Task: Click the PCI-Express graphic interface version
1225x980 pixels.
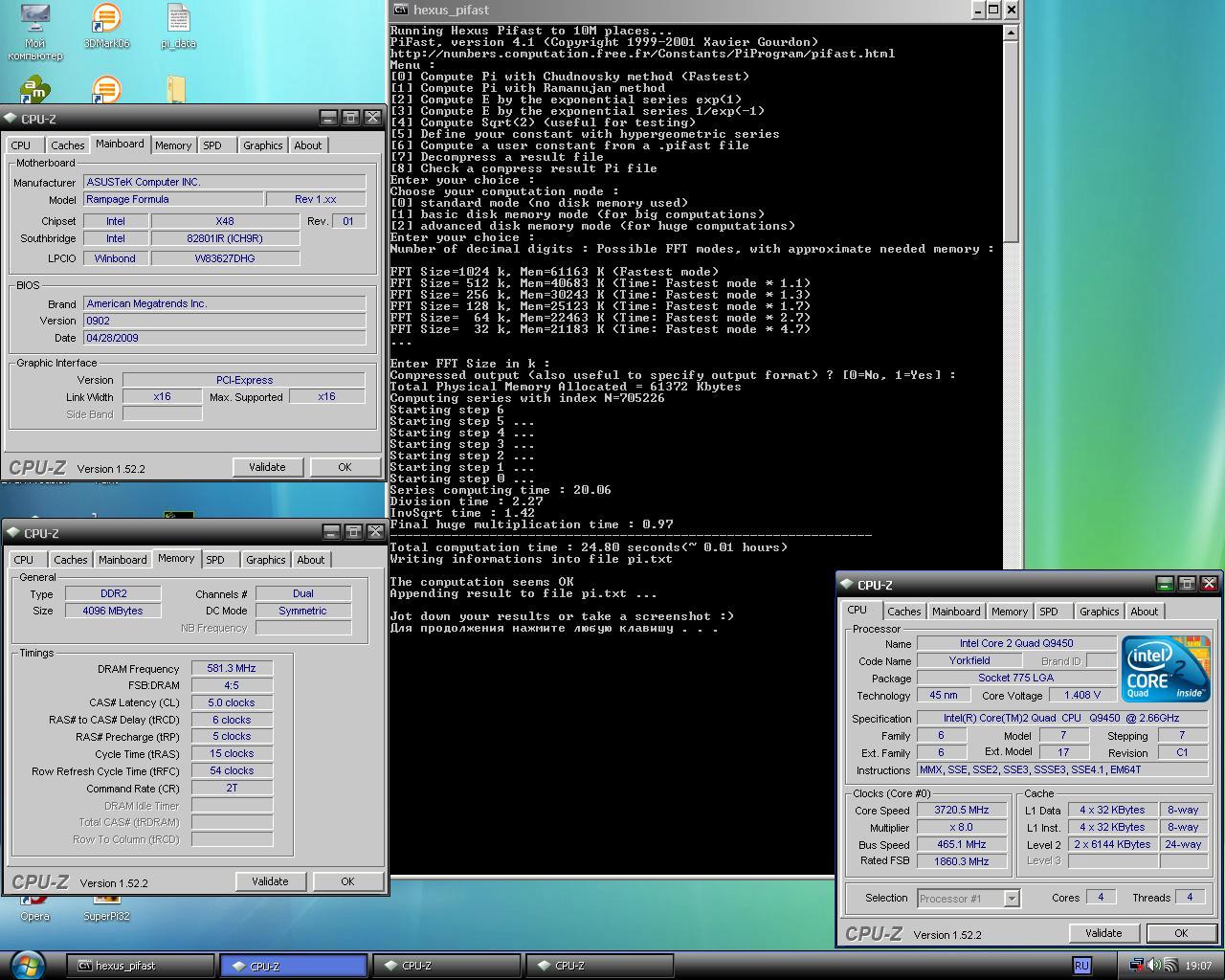Action: click(244, 380)
